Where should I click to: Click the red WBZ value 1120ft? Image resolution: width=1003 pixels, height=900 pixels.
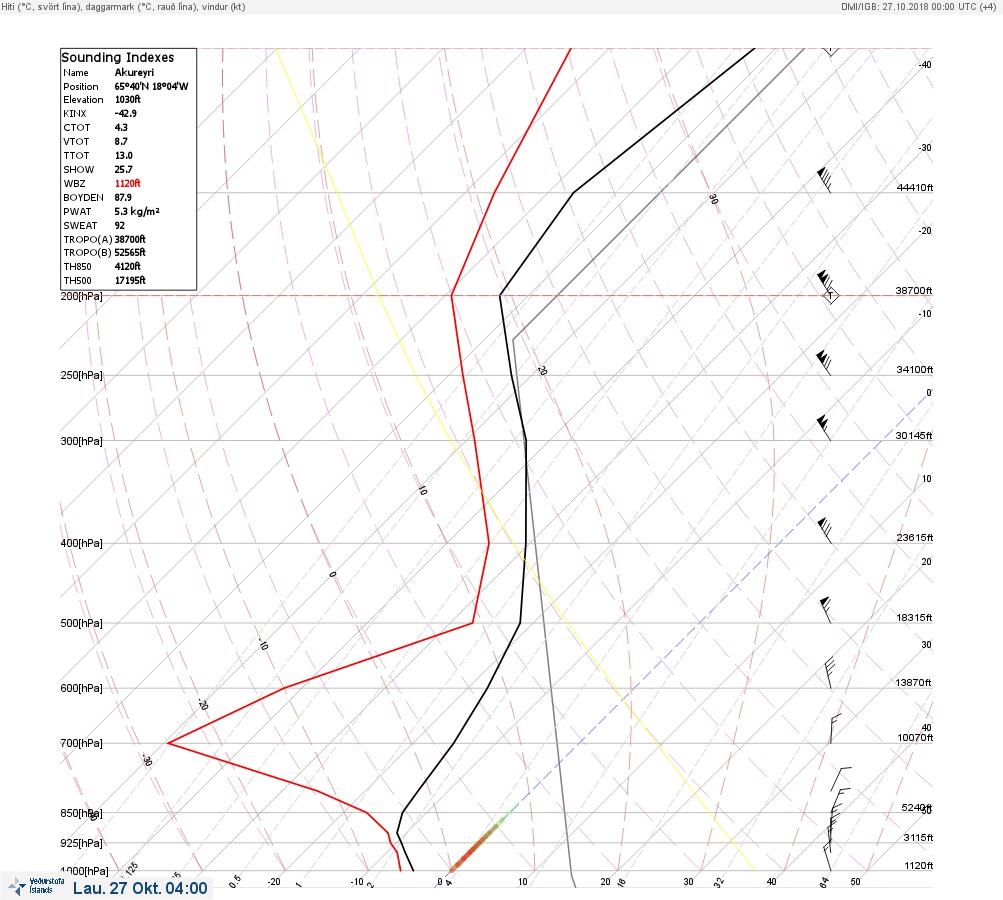click(128, 183)
